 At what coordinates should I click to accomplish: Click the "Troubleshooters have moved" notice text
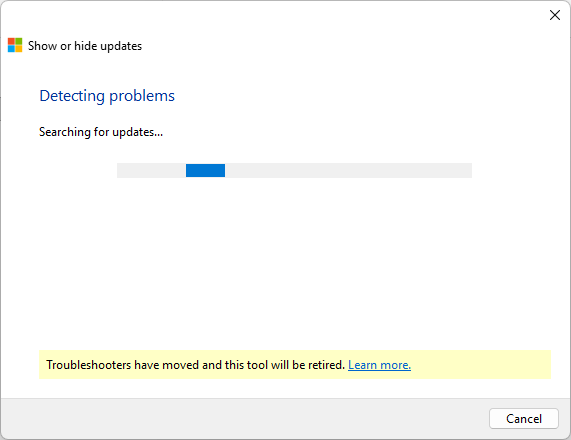tap(196, 365)
